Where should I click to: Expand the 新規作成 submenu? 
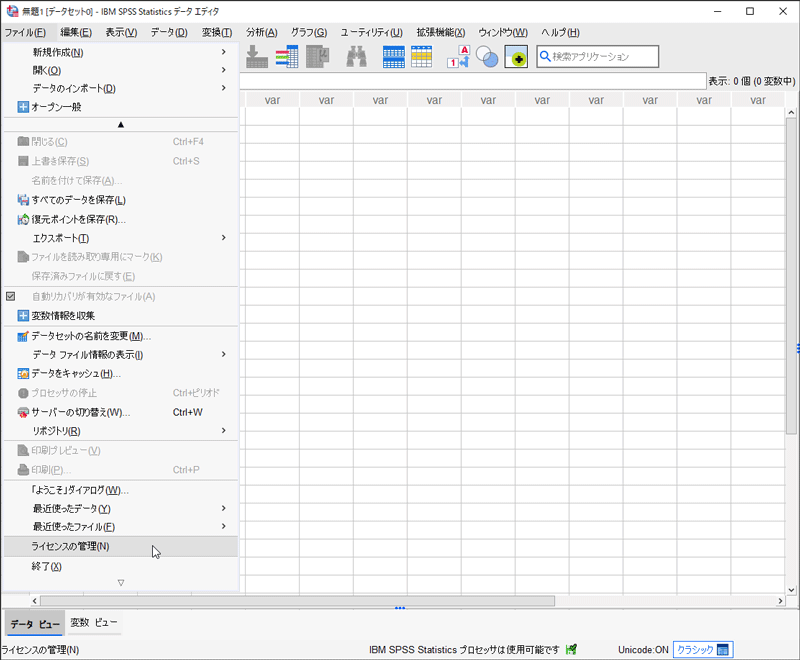coord(223,52)
